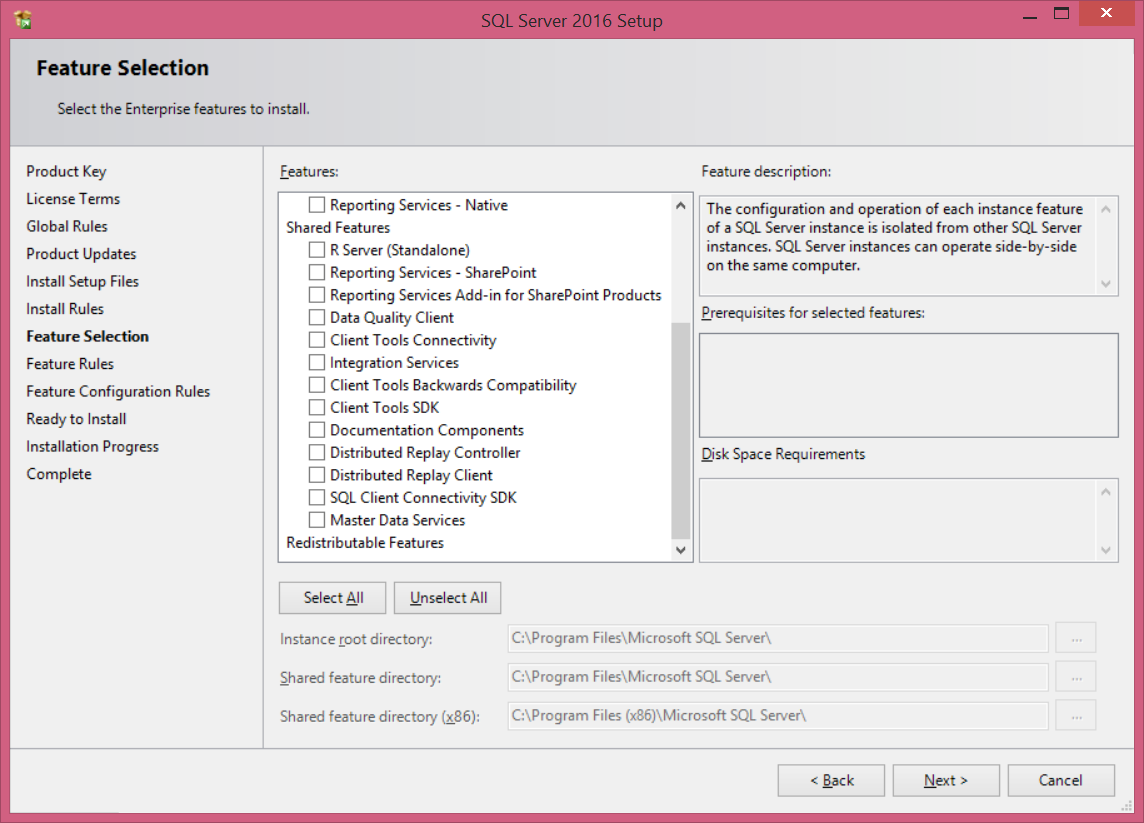Image resolution: width=1144 pixels, height=823 pixels.
Task: Proceed with the Next button
Action: point(946,781)
